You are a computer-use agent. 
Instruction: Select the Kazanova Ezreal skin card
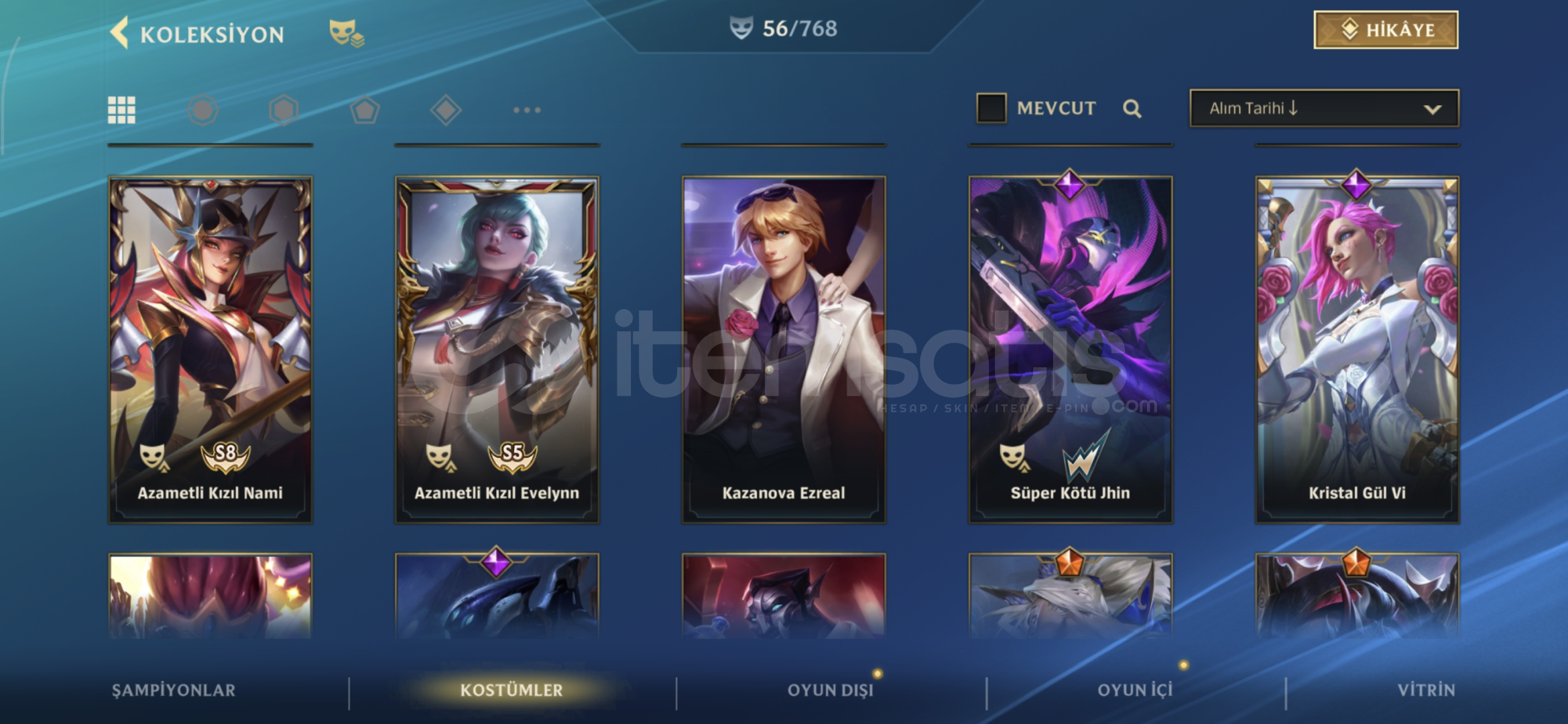(x=784, y=349)
